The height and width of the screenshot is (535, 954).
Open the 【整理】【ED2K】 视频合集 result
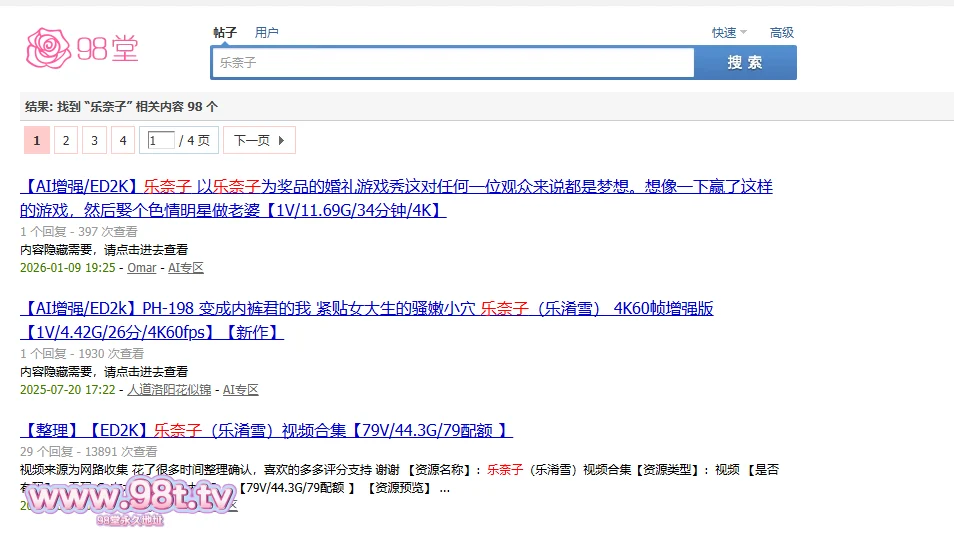(266, 430)
